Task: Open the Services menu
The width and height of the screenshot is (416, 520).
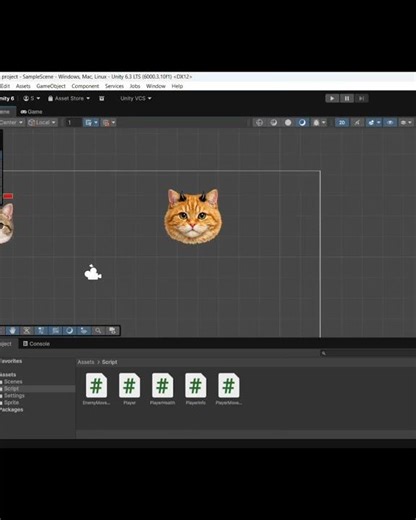Action: 114,86
